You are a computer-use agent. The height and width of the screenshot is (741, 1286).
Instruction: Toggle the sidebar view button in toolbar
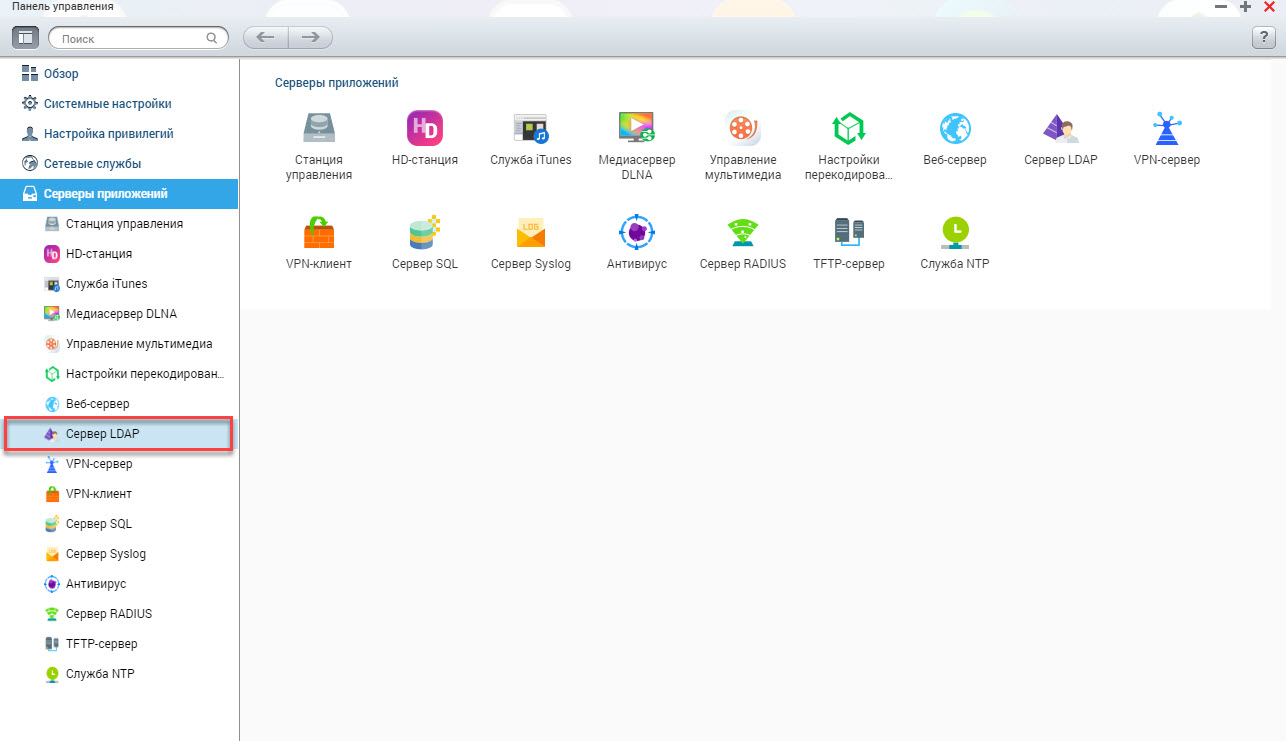click(25, 37)
